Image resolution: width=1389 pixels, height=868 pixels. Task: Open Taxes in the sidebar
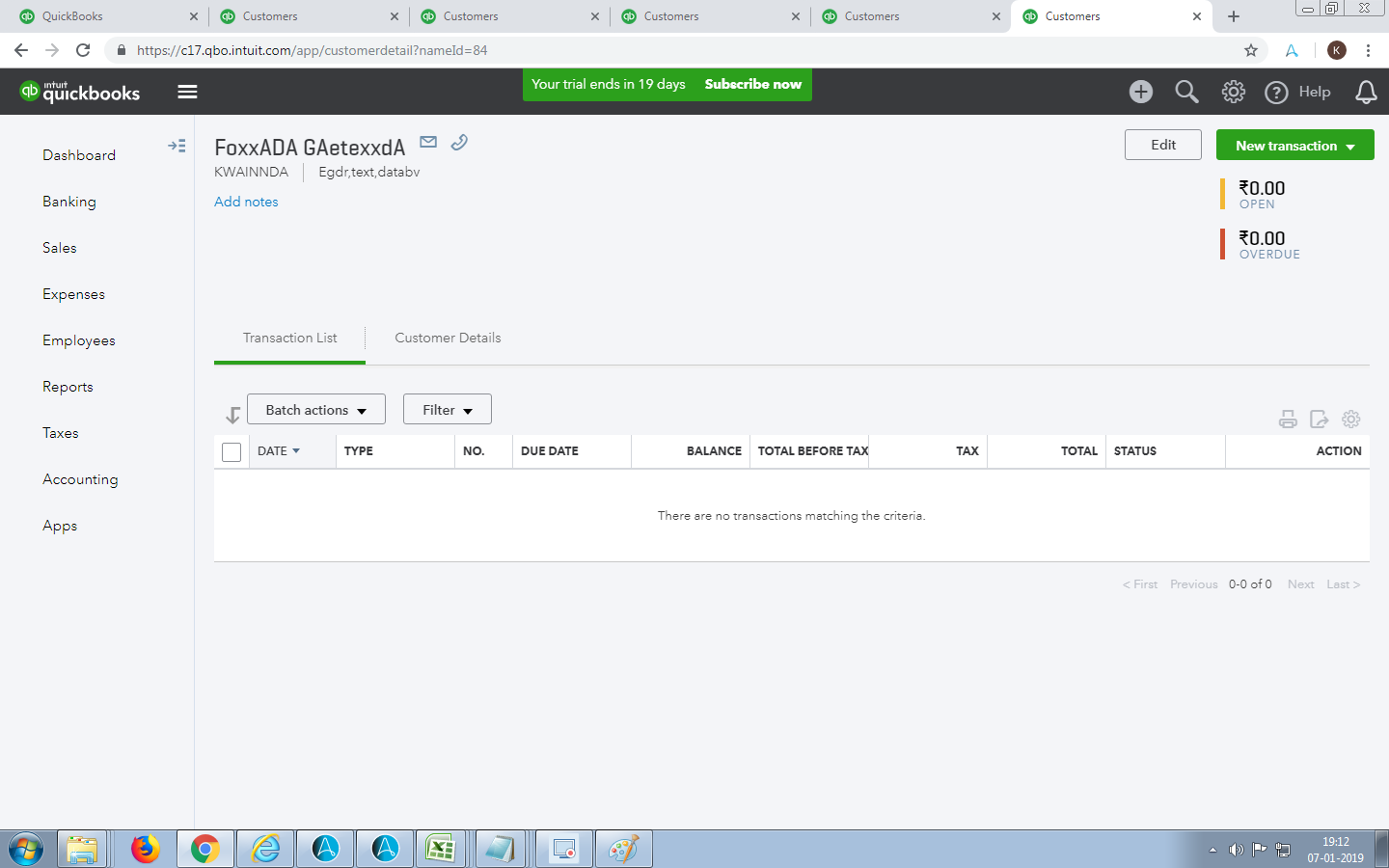61,433
